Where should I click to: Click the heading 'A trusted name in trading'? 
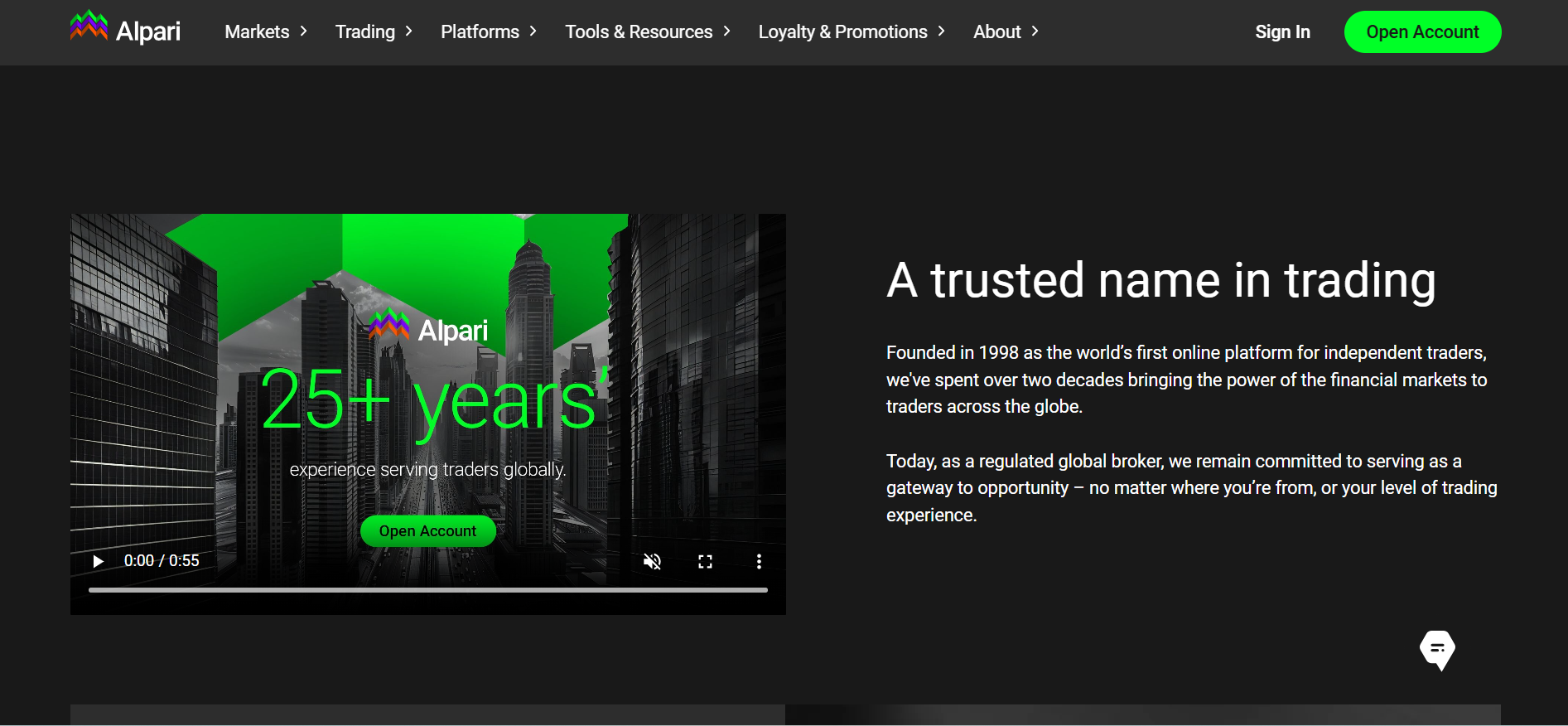(x=1161, y=280)
